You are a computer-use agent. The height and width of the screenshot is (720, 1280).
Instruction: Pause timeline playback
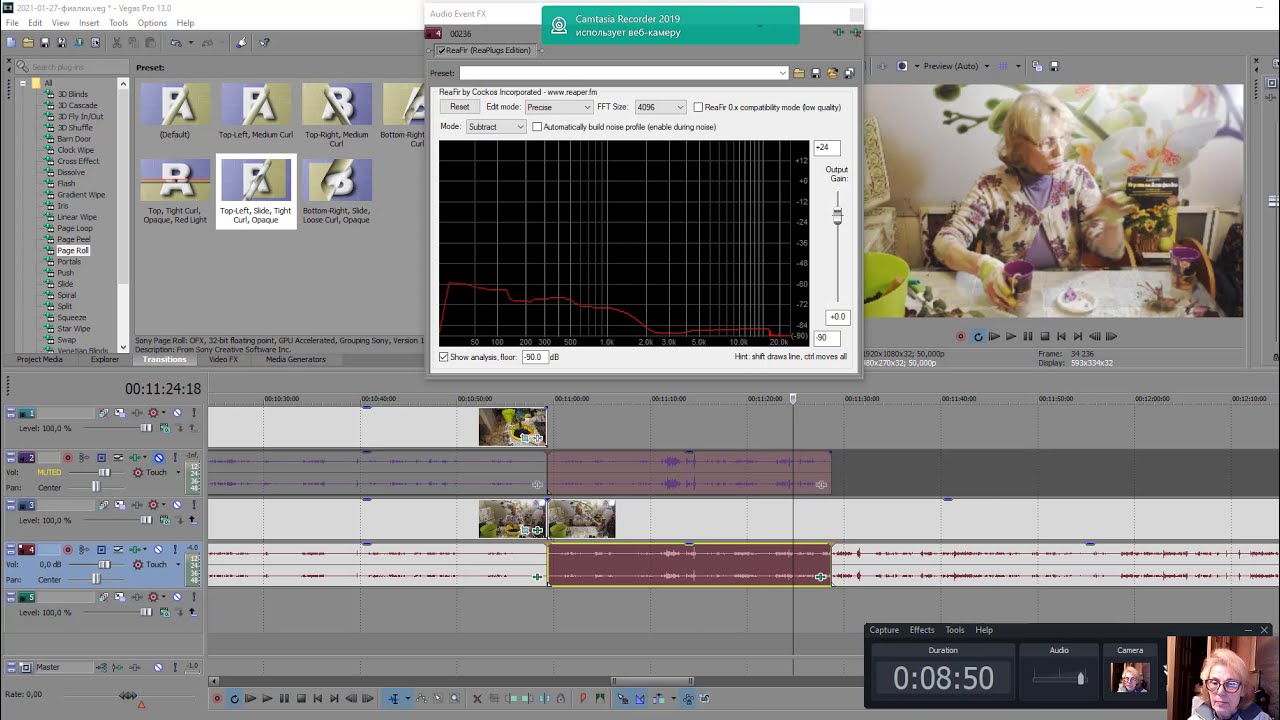(284, 699)
